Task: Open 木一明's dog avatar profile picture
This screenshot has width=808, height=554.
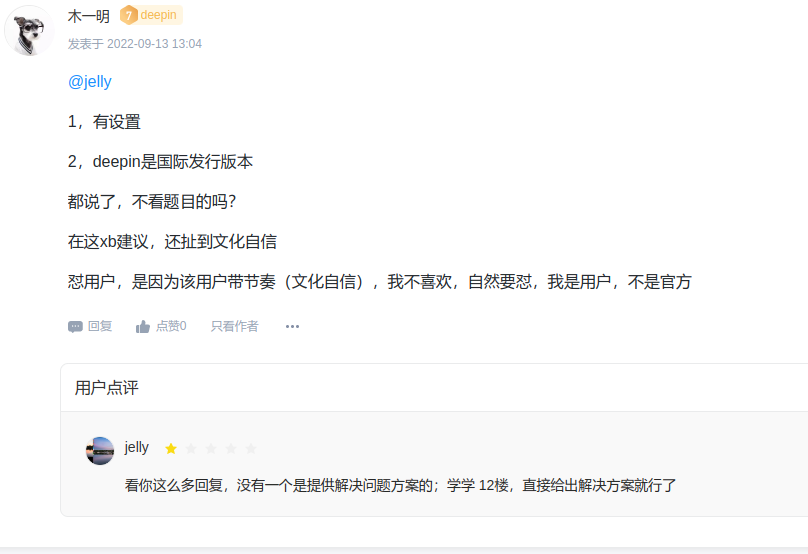Action: click(30, 31)
